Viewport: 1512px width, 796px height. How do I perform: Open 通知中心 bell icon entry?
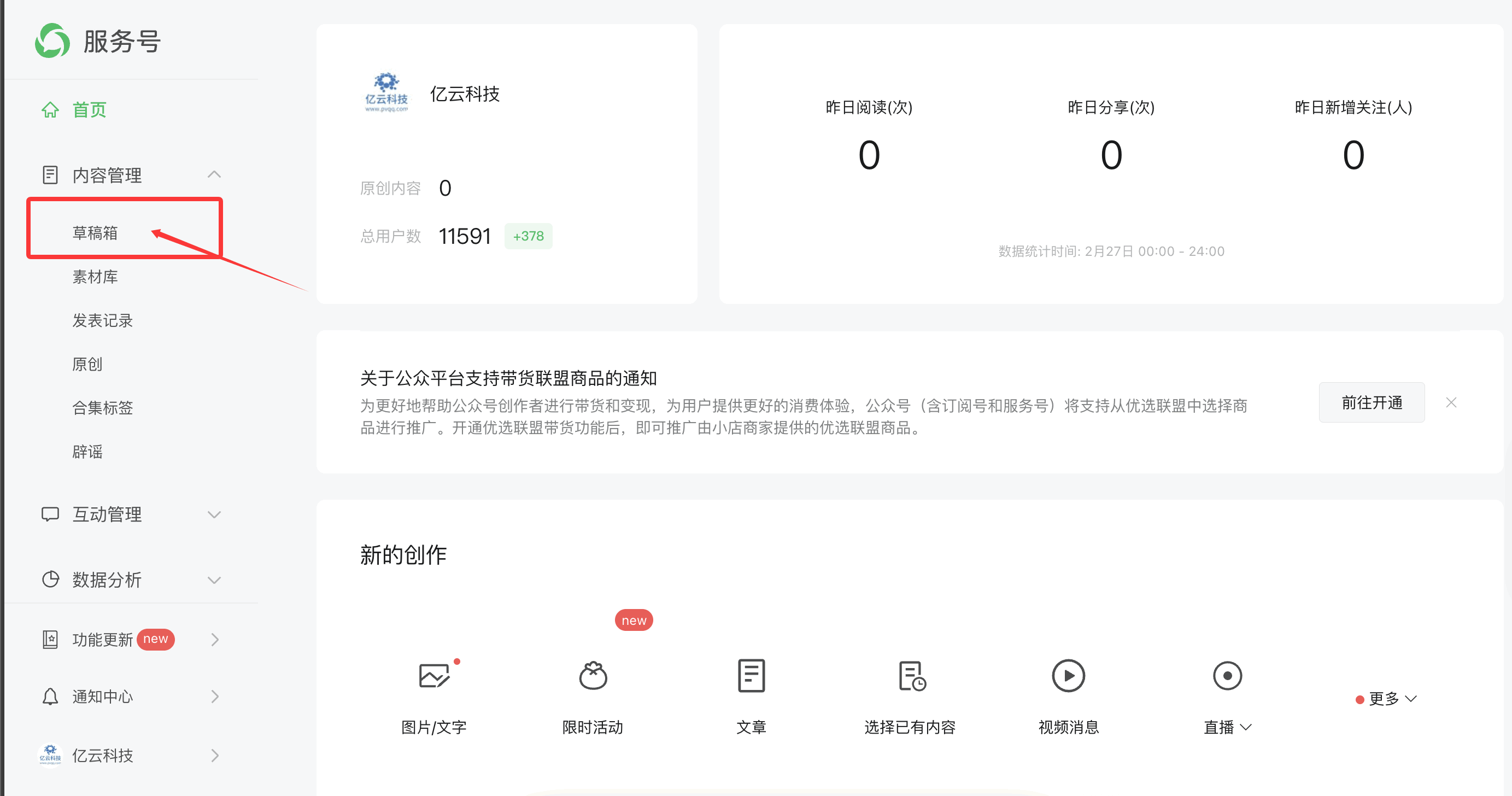[50, 697]
